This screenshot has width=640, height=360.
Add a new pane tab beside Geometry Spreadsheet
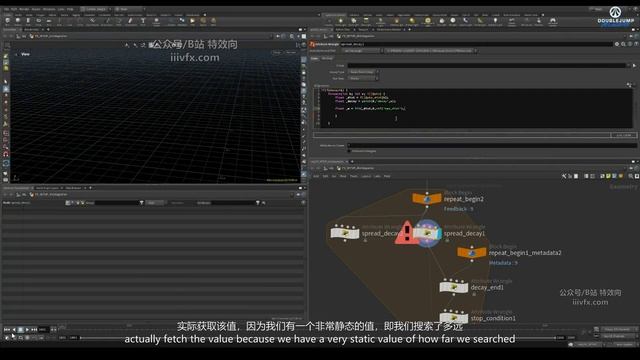(90, 188)
